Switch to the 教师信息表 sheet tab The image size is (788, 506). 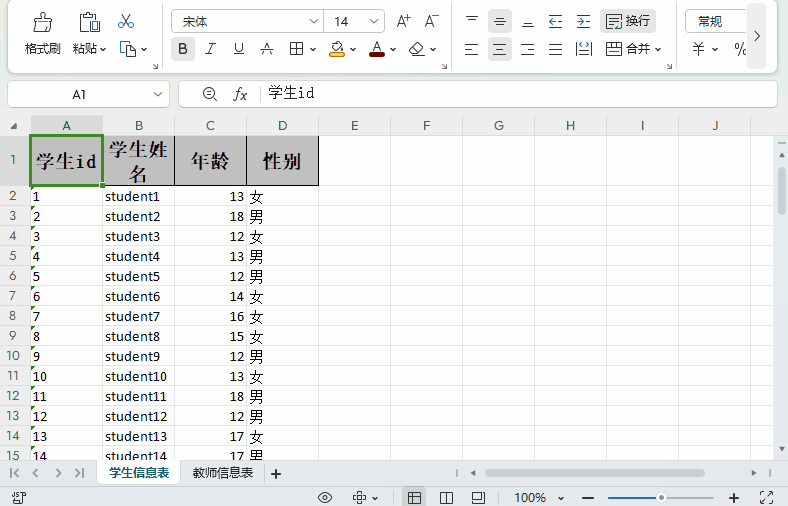[223, 473]
